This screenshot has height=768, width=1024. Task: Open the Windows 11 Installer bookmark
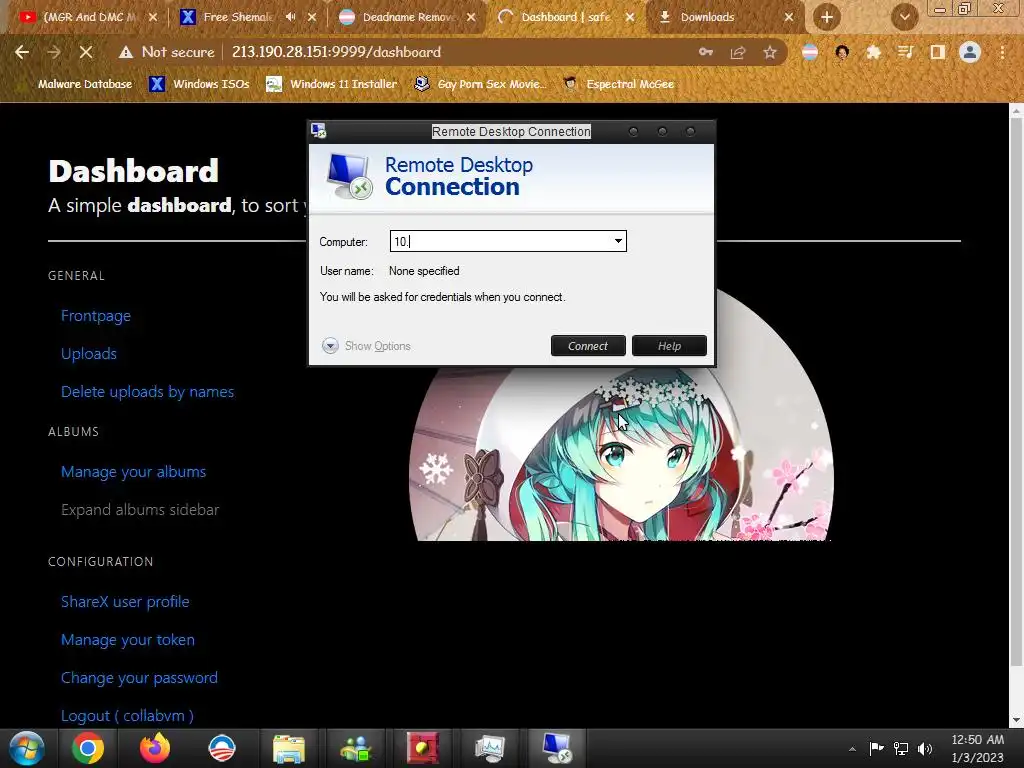(x=331, y=84)
